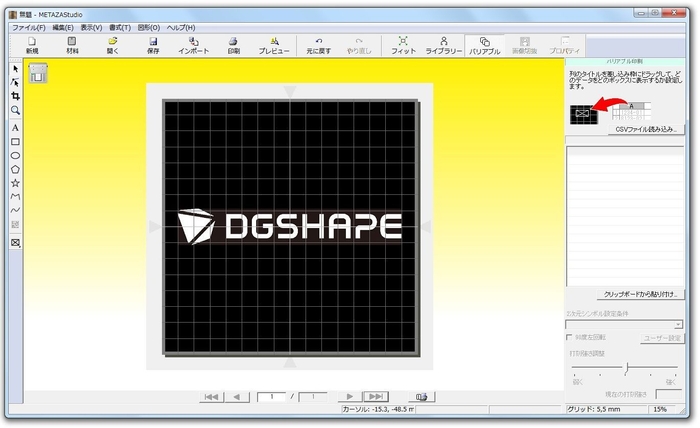Click the current page number field

tap(271, 397)
